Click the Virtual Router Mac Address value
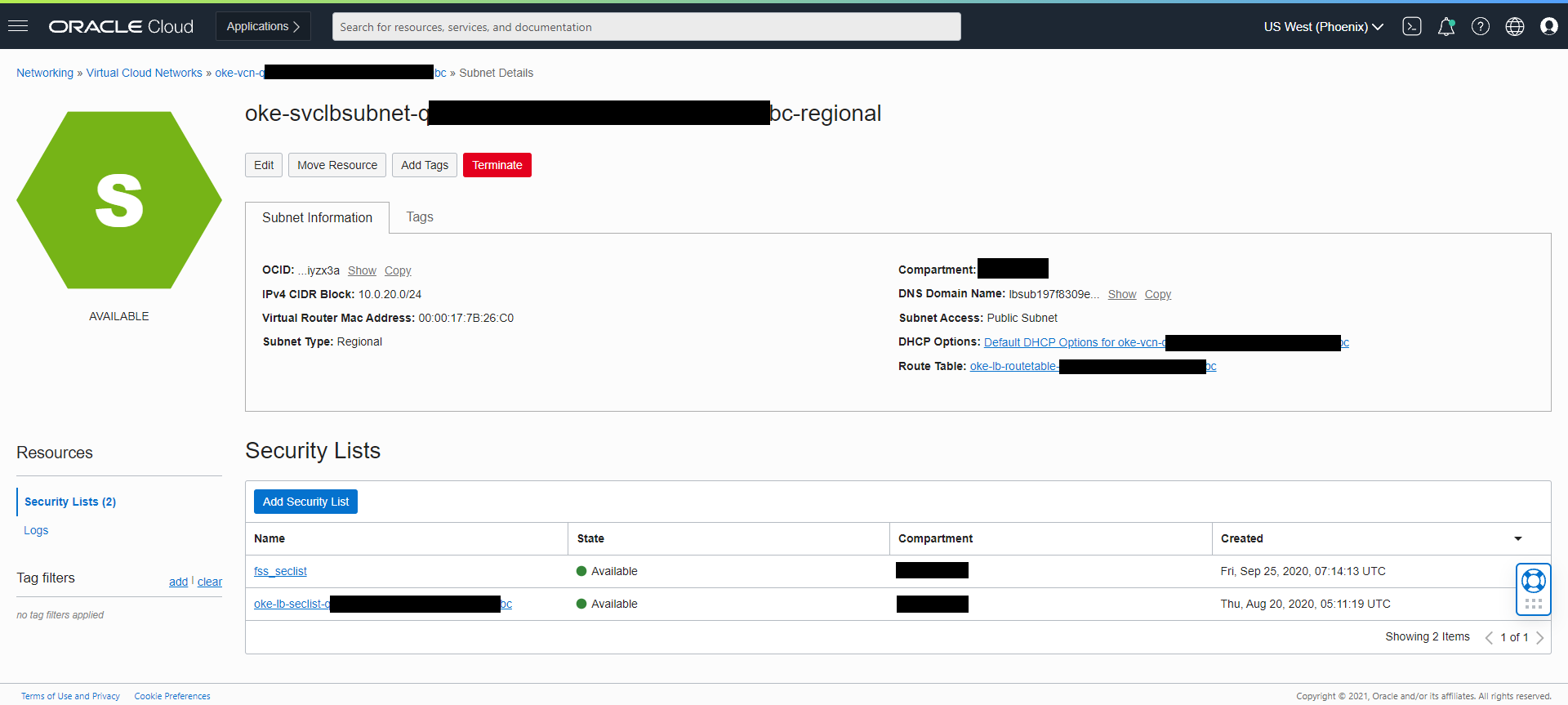Image resolution: width=1568 pixels, height=705 pixels. tap(465, 318)
